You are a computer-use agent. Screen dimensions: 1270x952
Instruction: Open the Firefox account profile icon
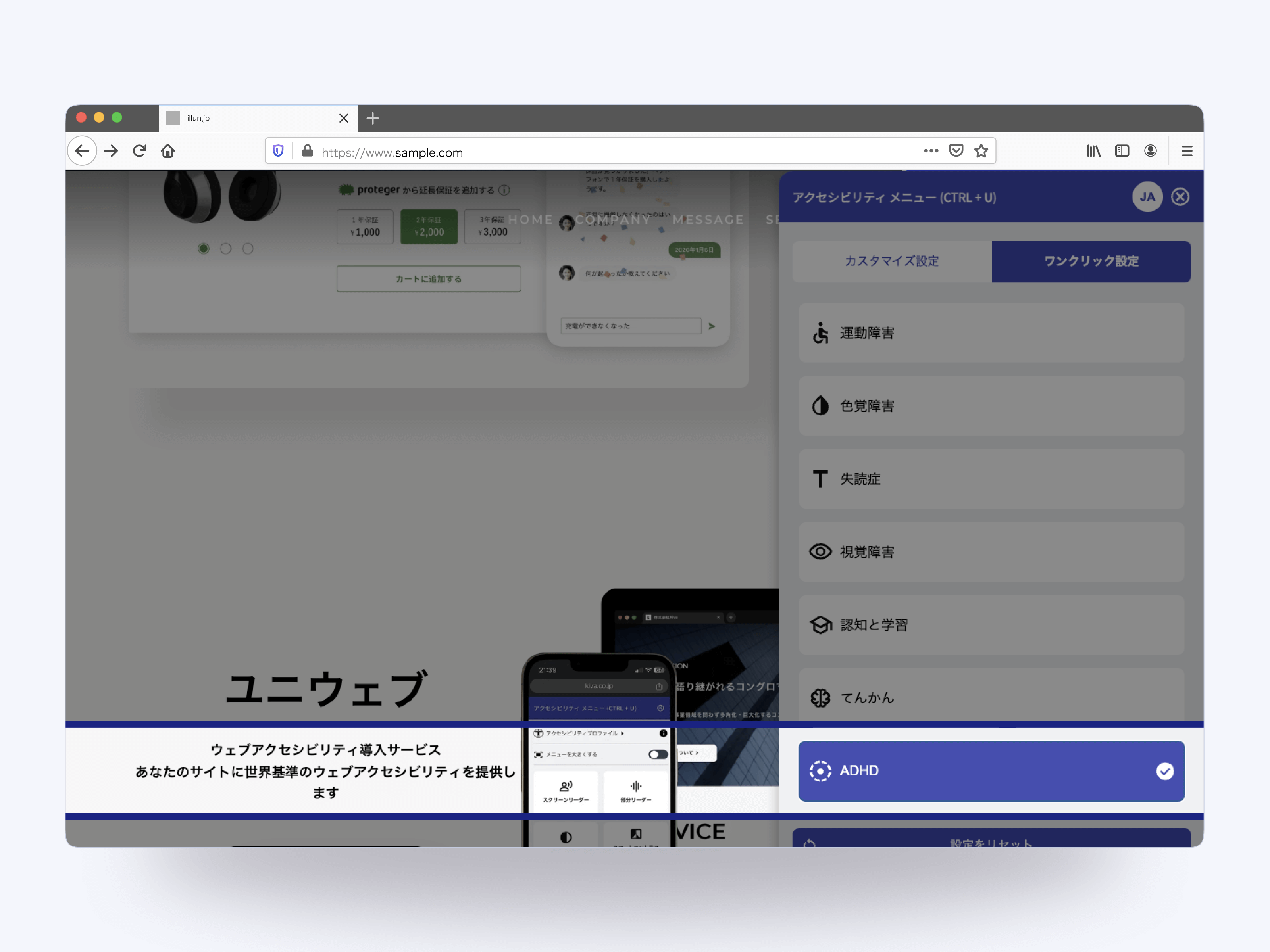coord(1151,151)
